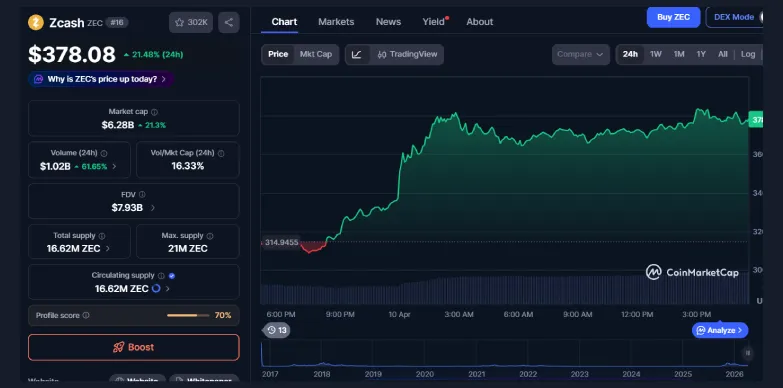
Task: Click the circulating supply progress ring icon
Action: pyautogui.click(x=156, y=288)
